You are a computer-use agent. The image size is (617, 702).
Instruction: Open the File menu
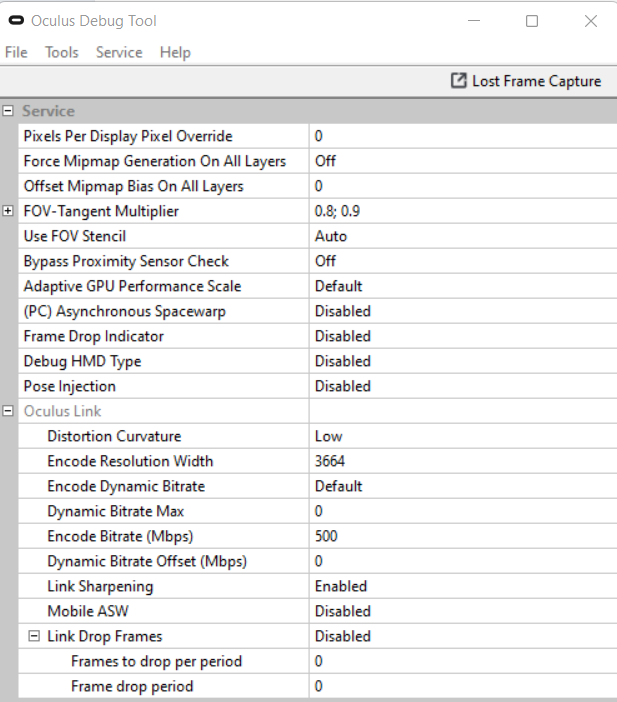[16, 52]
